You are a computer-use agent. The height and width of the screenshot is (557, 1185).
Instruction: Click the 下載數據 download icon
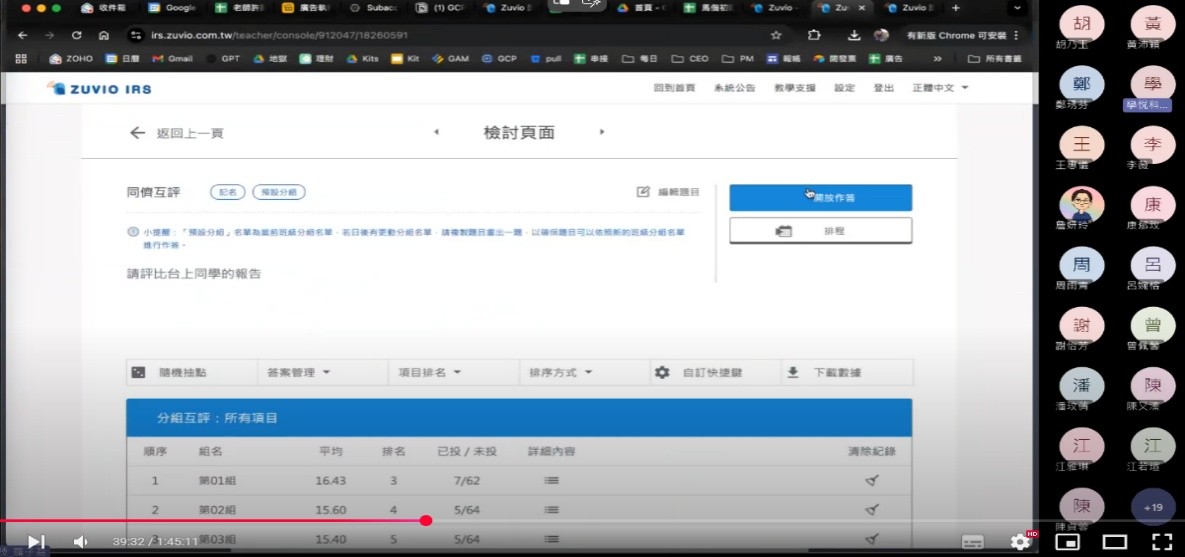click(793, 373)
